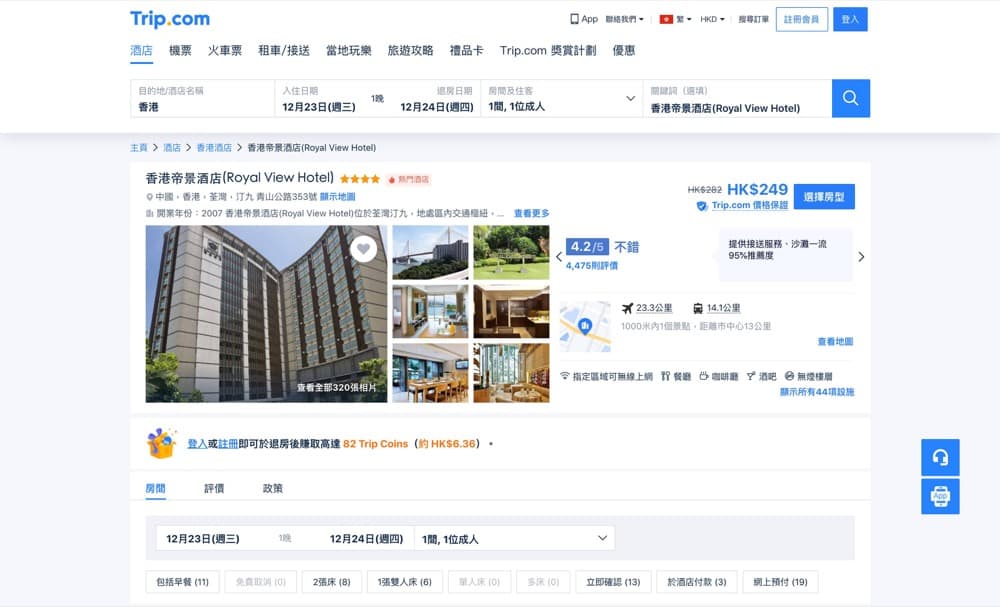Click the Hong Kong flag icon
Viewport: 1000px width, 607px height.
pos(666,19)
